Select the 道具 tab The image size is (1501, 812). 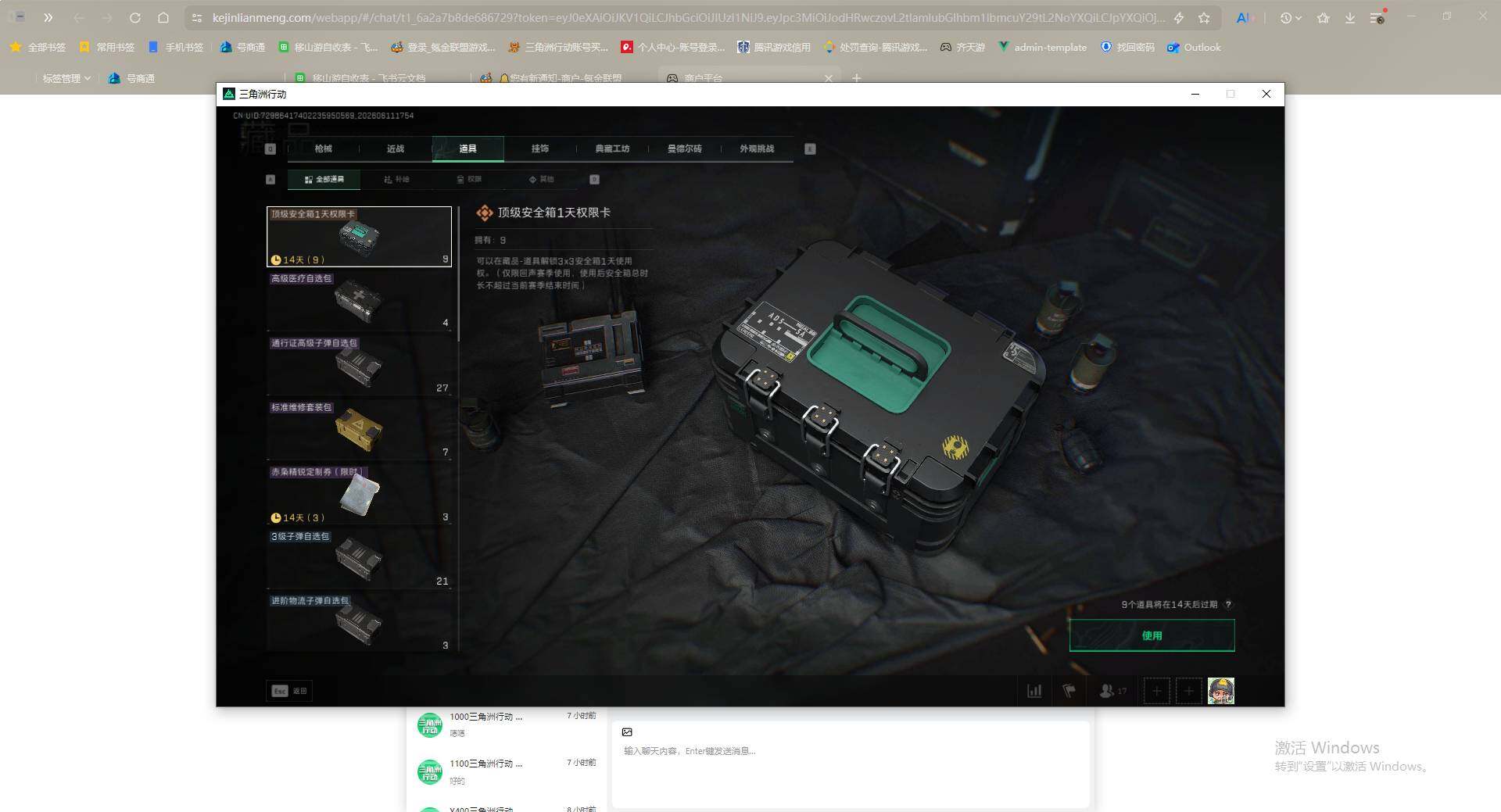click(467, 148)
